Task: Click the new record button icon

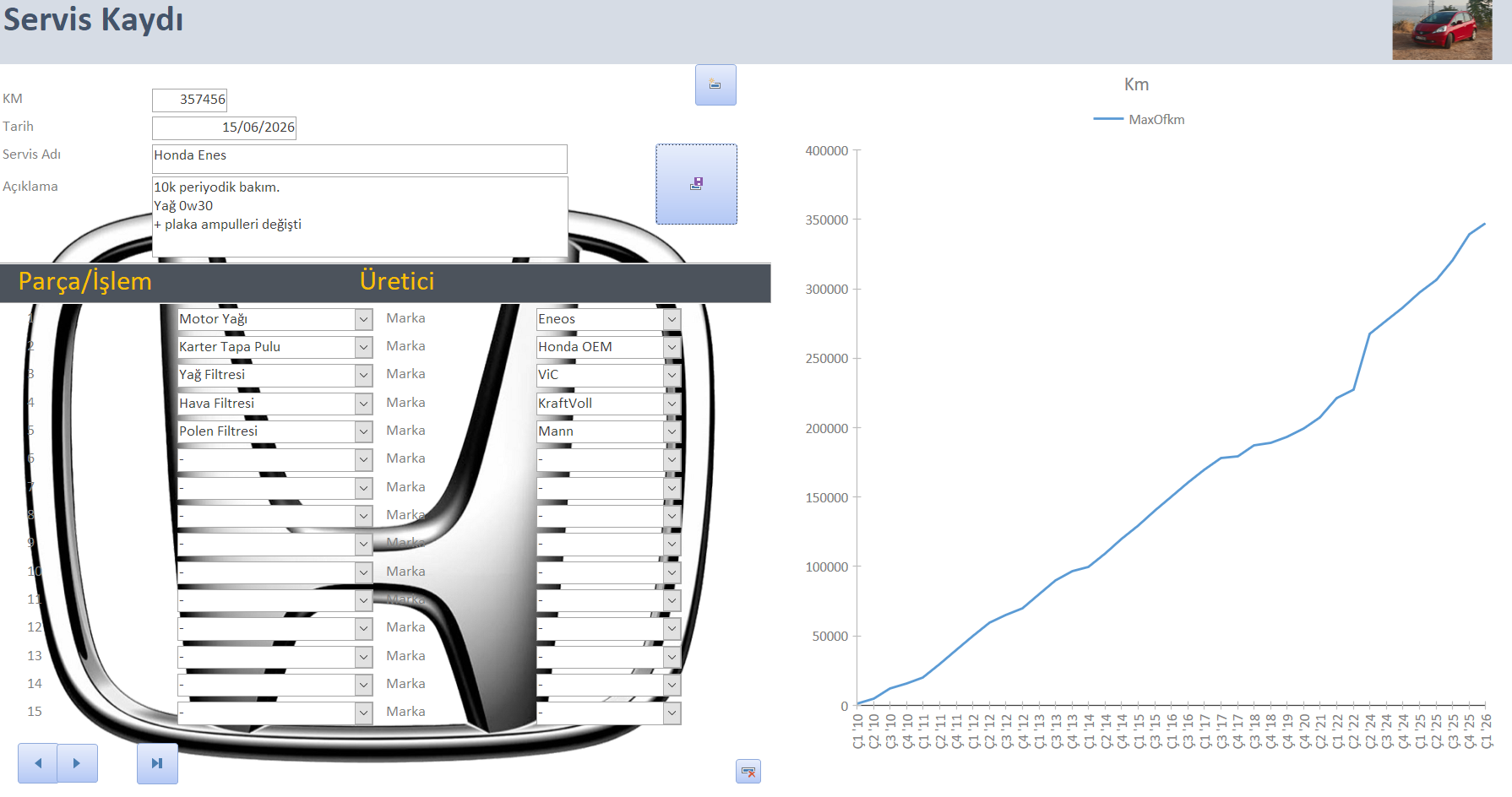Action: 715,84
